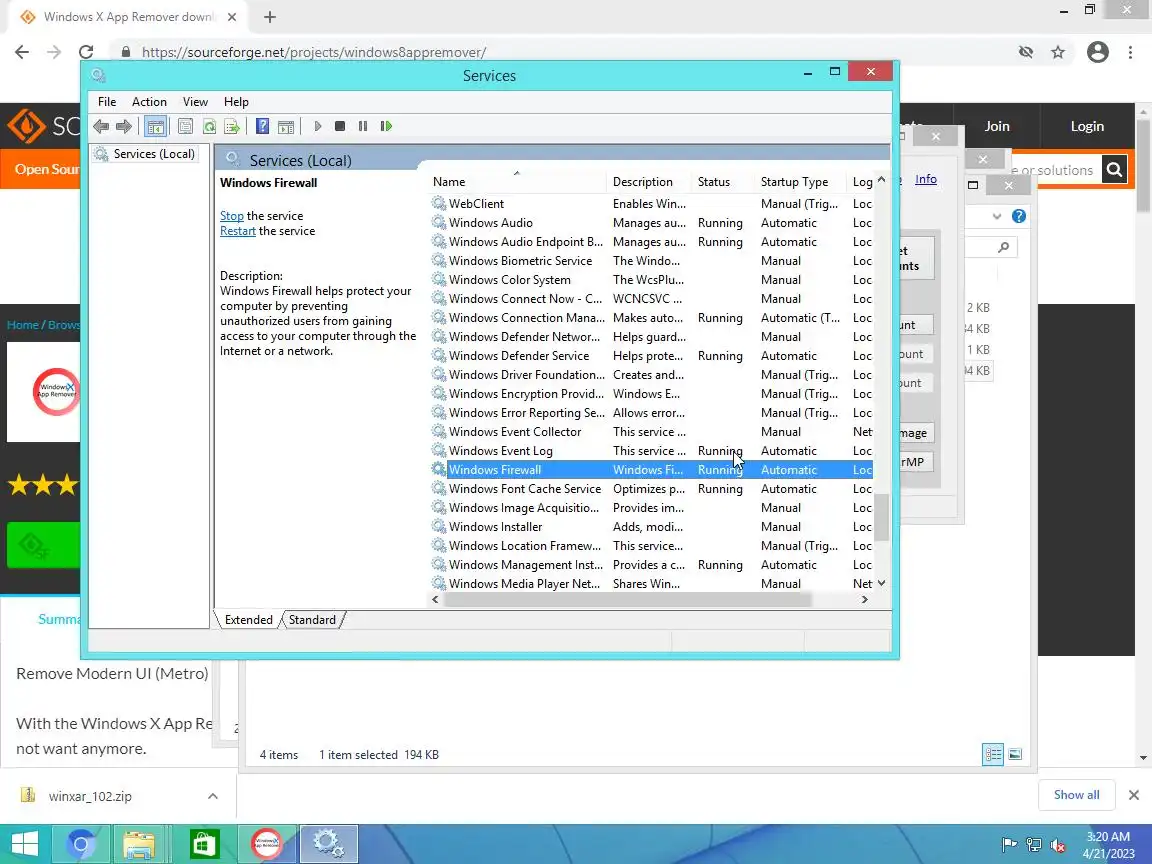Image resolution: width=1152 pixels, height=864 pixels.
Task: Click the services list horizontal scrollbar thumb
Action: point(627,600)
